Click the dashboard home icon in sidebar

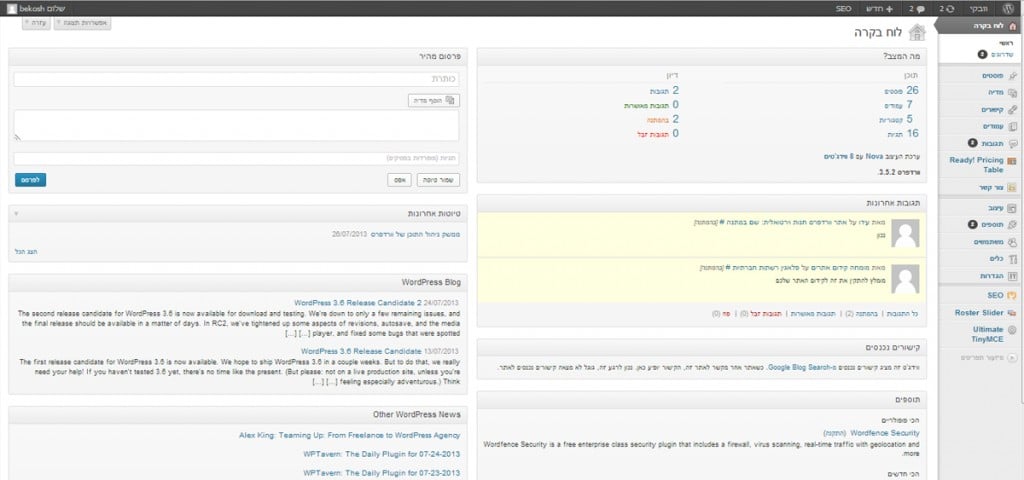tap(1013, 26)
